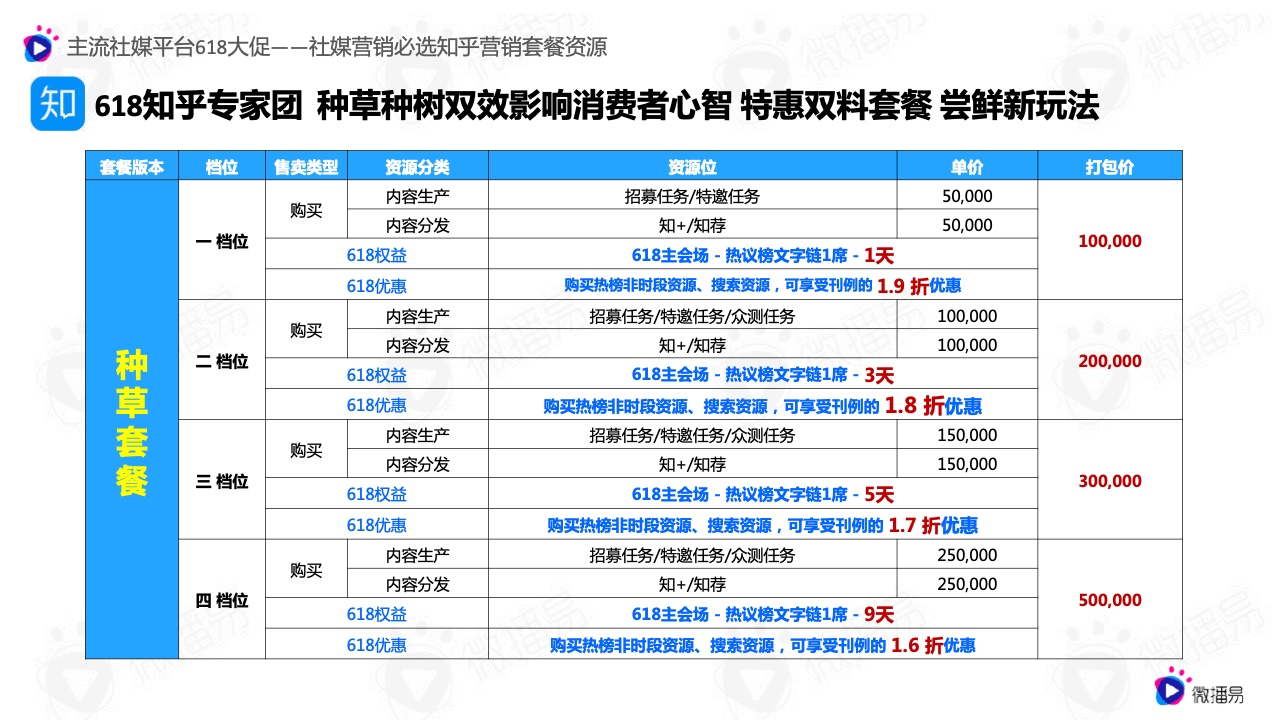This screenshot has width=1280, height=720.
Task: Click 知+/知荐 in the 三档位 tier
Action: coord(692,464)
